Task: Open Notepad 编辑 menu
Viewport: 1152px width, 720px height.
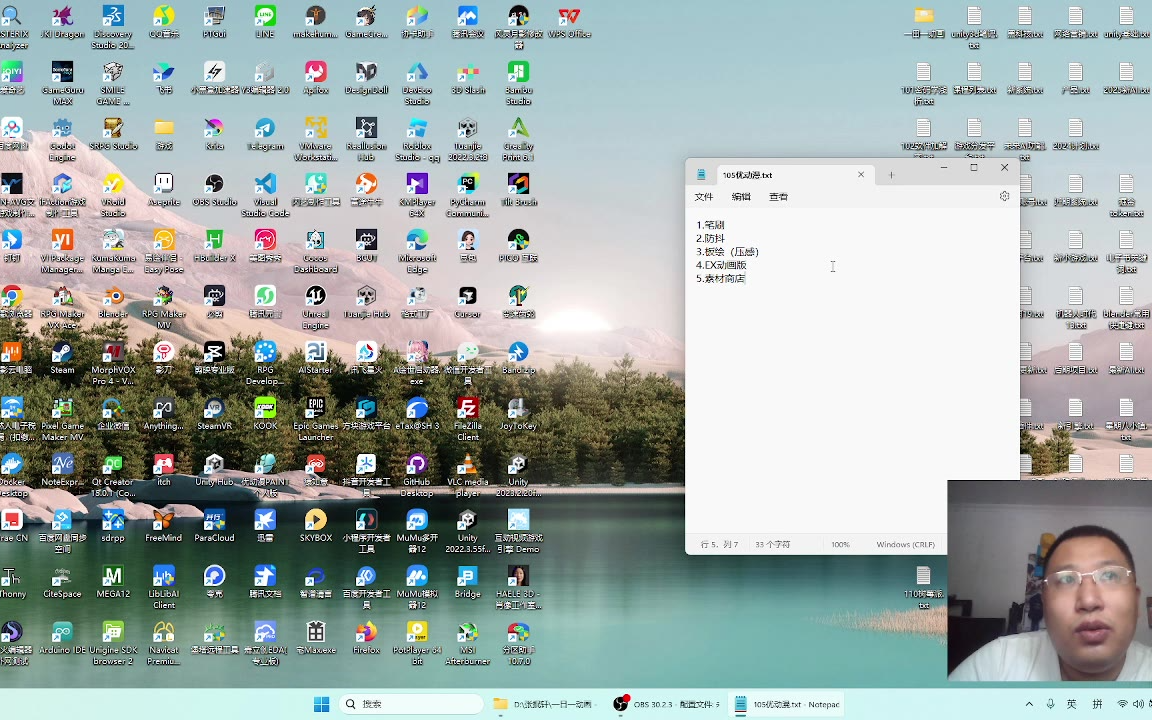Action: pyautogui.click(x=741, y=197)
